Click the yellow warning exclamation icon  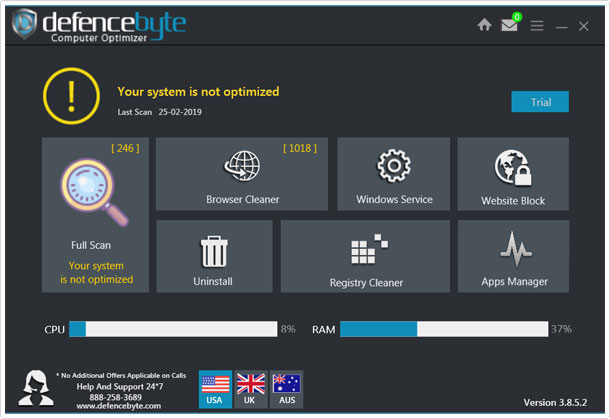pos(71,96)
